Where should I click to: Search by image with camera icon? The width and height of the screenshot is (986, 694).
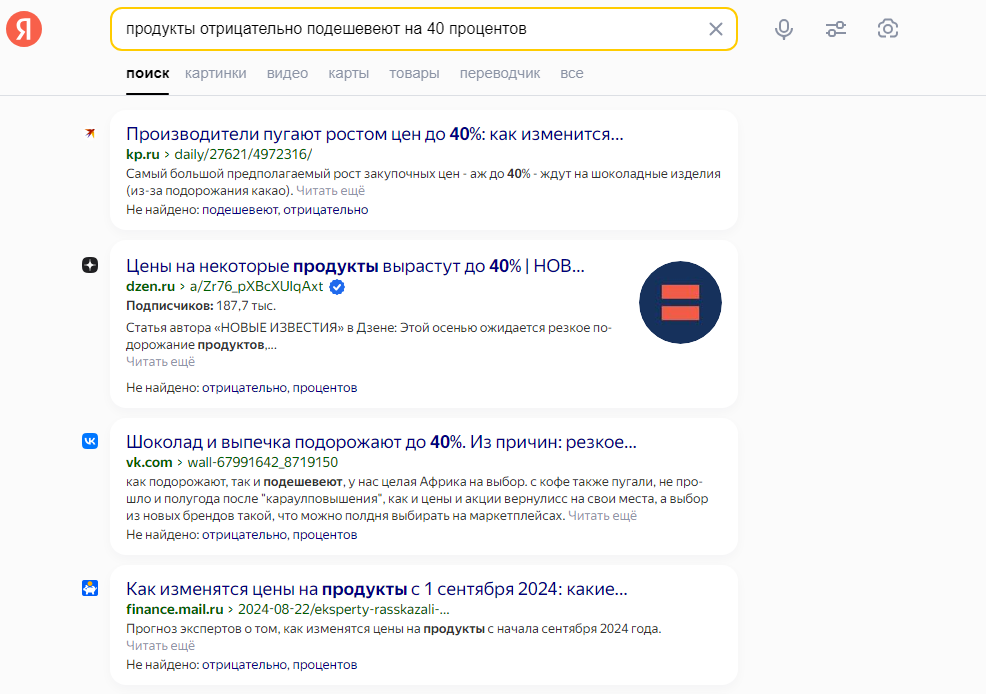click(x=887, y=28)
